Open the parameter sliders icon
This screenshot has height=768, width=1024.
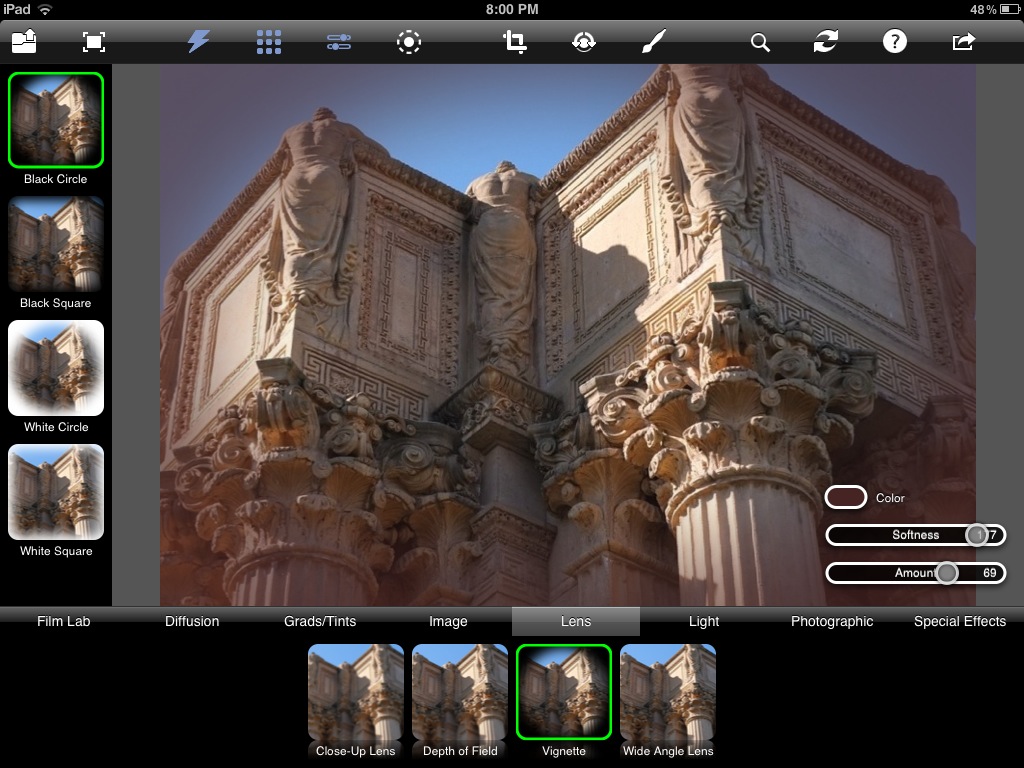pyautogui.click(x=339, y=42)
